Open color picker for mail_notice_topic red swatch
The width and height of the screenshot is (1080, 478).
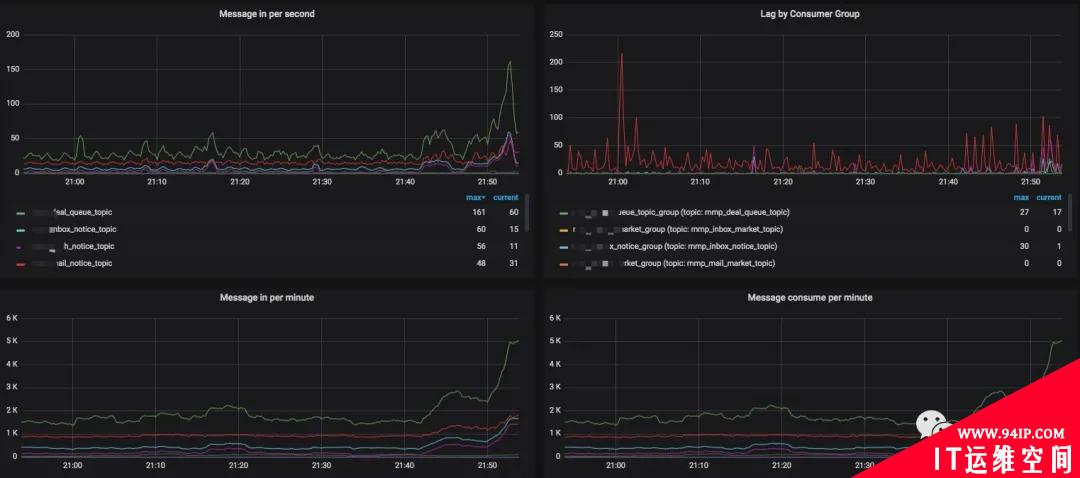tap(21, 264)
